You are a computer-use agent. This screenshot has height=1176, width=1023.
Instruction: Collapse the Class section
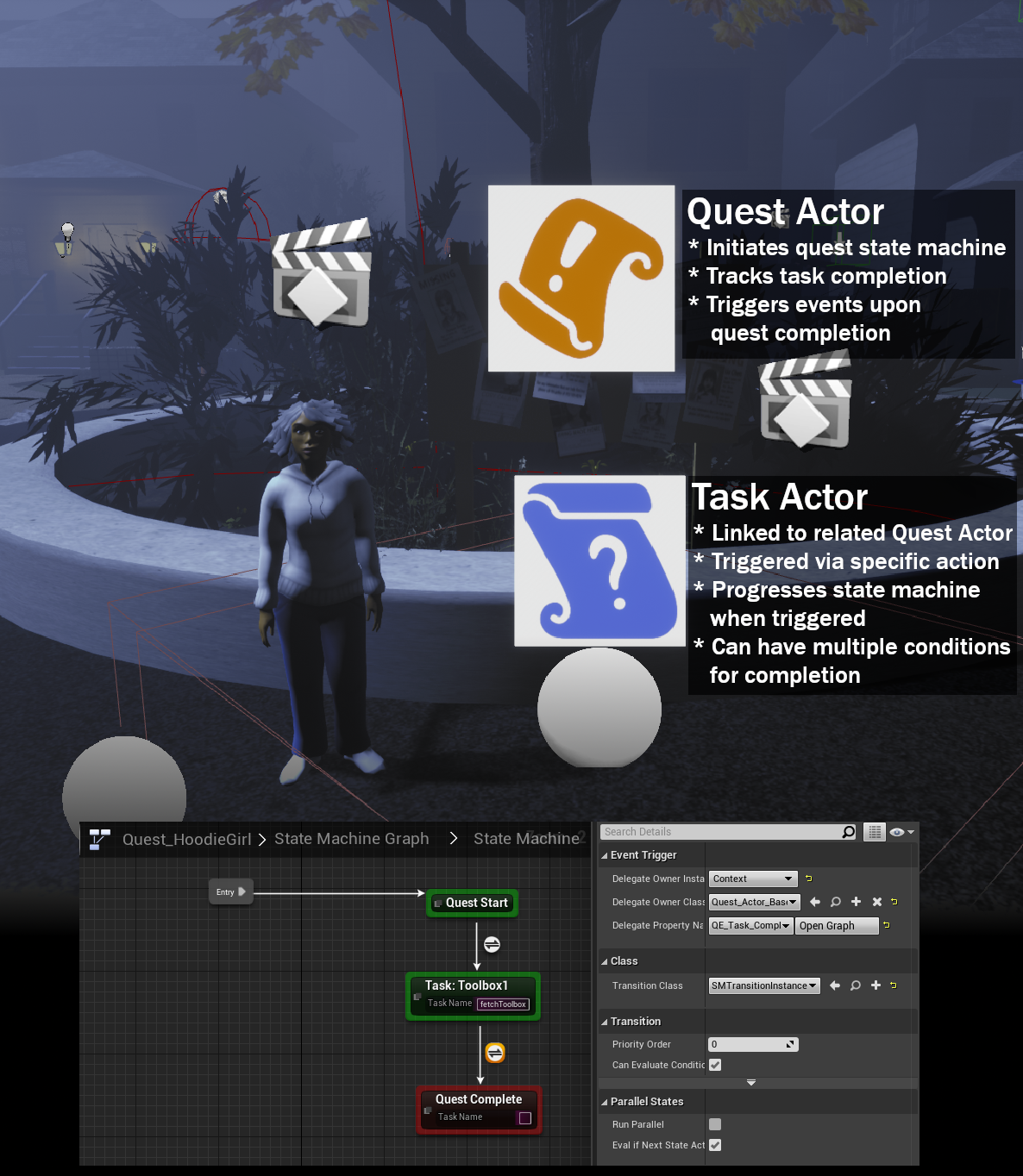coord(605,961)
